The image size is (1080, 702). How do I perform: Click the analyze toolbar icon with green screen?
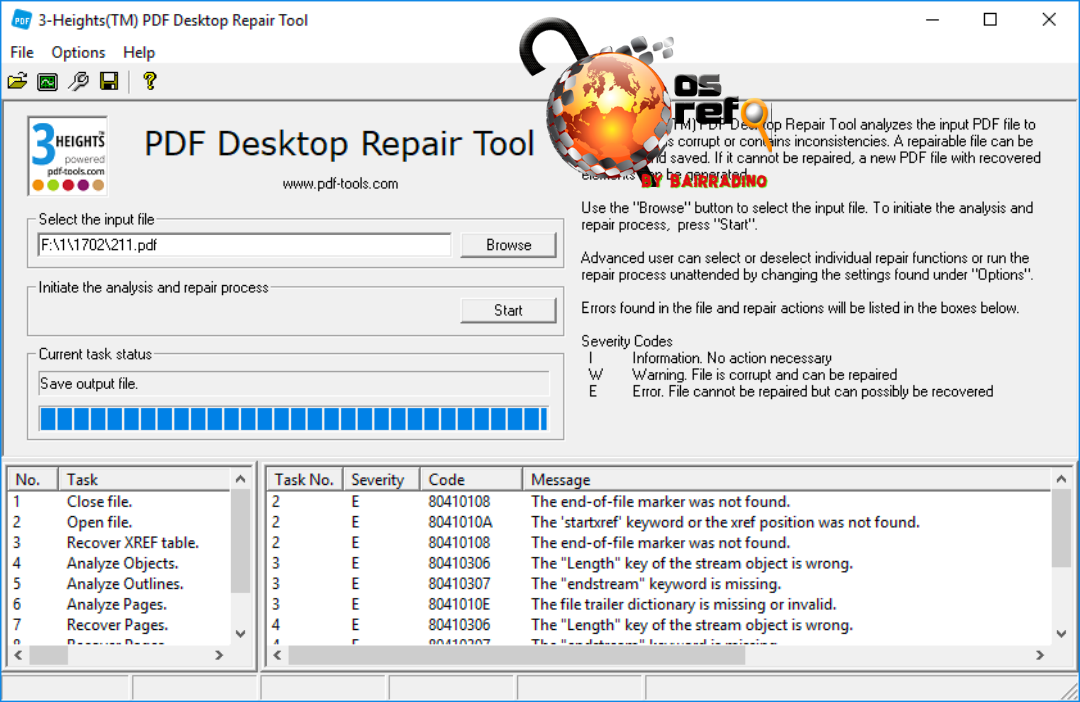pos(48,82)
